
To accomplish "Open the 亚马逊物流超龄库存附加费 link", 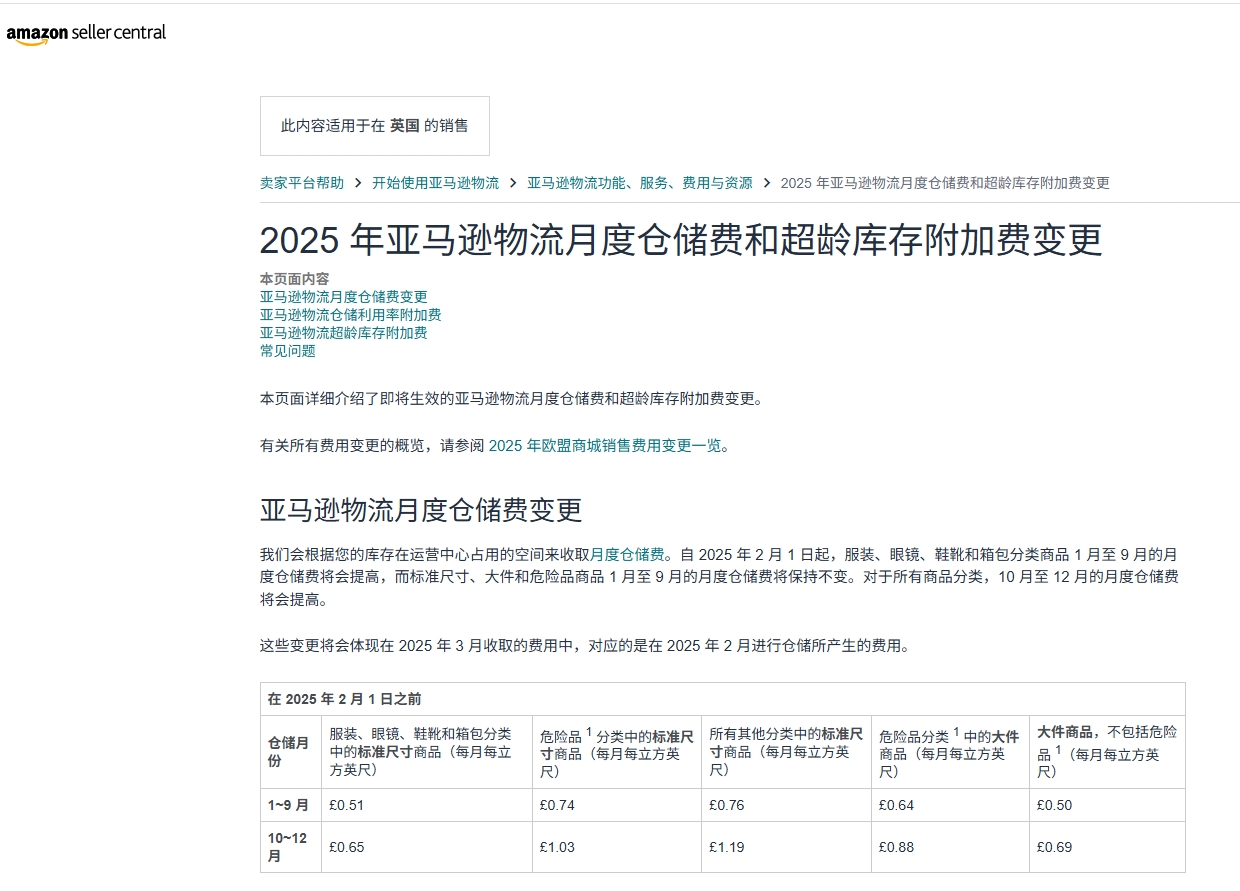I will pyautogui.click(x=342, y=332).
